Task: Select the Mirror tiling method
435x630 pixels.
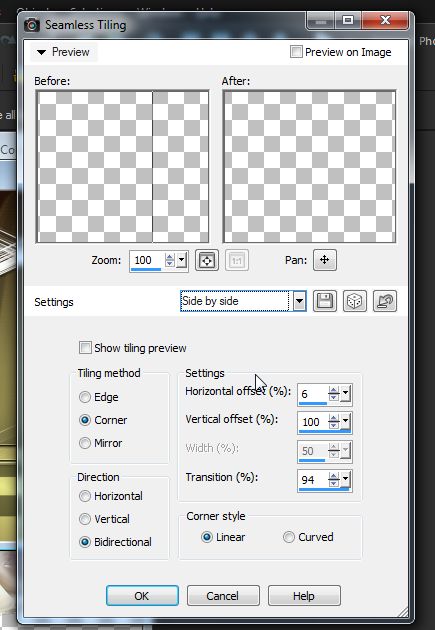Action: tap(85, 443)
